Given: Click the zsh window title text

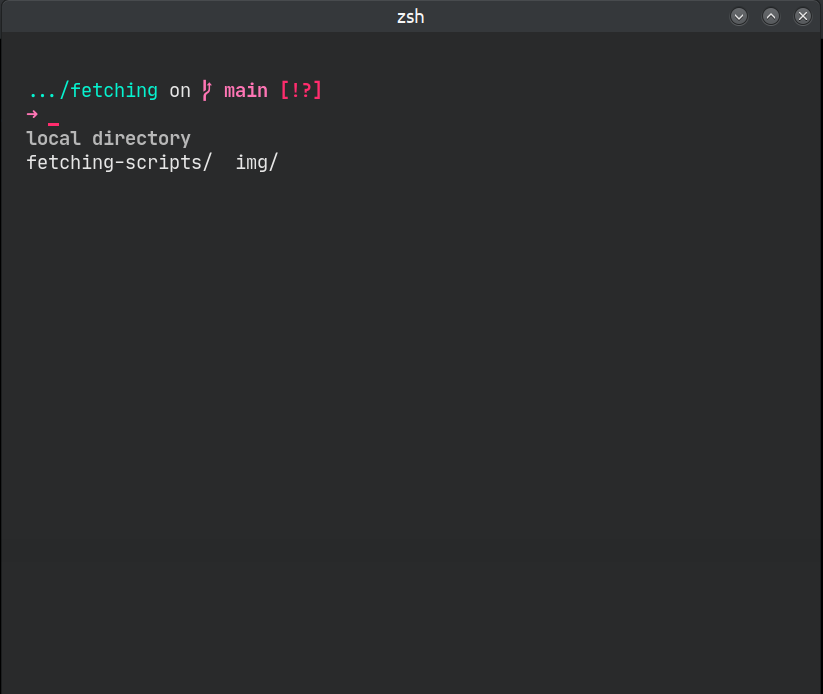Looking at the screenshot, I should [412, 16].
